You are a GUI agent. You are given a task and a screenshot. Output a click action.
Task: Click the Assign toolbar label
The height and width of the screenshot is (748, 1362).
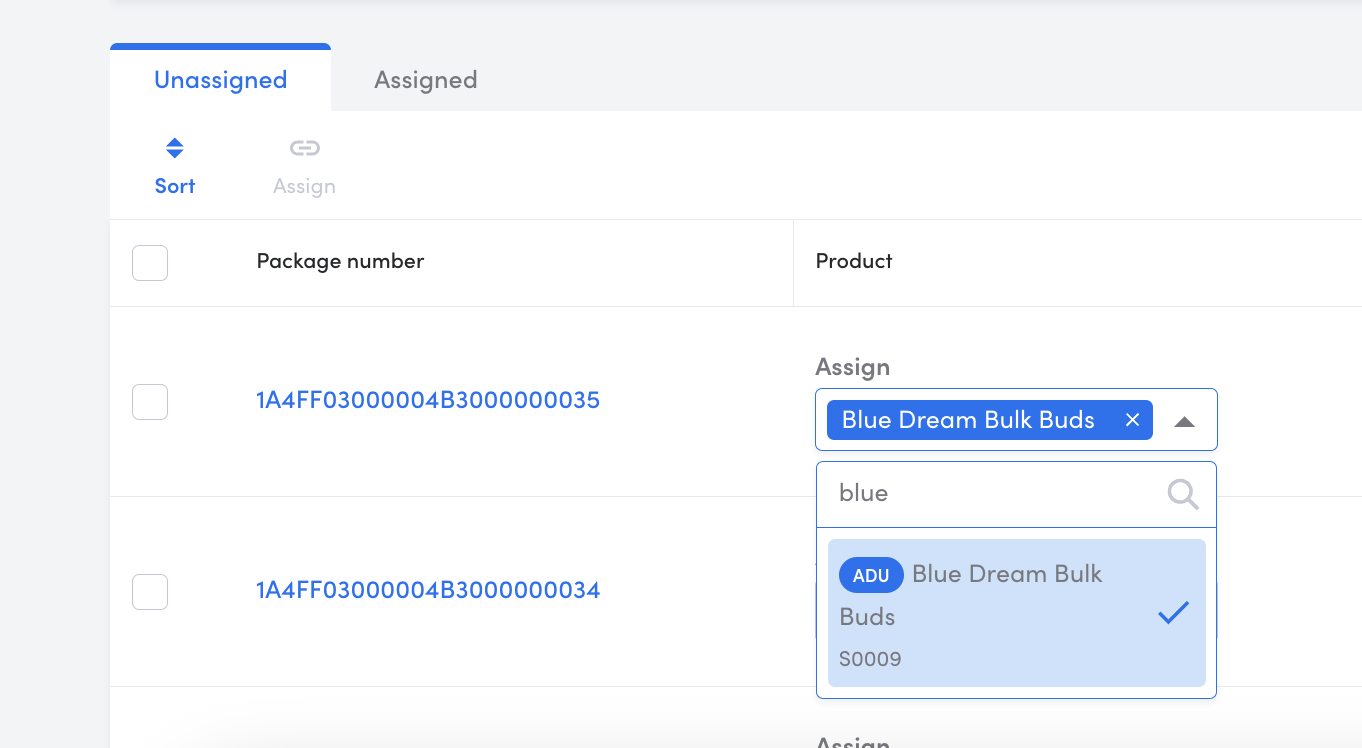[304, 186]
